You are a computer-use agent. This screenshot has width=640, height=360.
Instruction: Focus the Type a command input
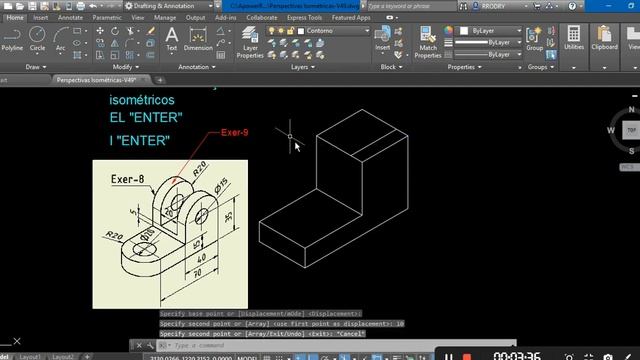337,345
